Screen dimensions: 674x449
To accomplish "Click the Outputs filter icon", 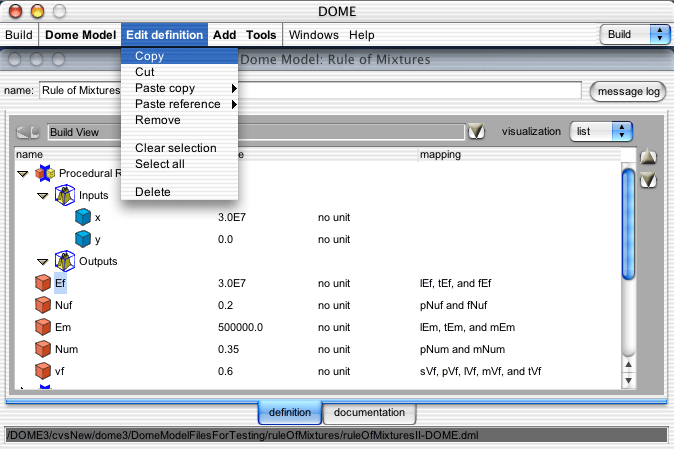I will pyautogui.click(x=65, y=261).
